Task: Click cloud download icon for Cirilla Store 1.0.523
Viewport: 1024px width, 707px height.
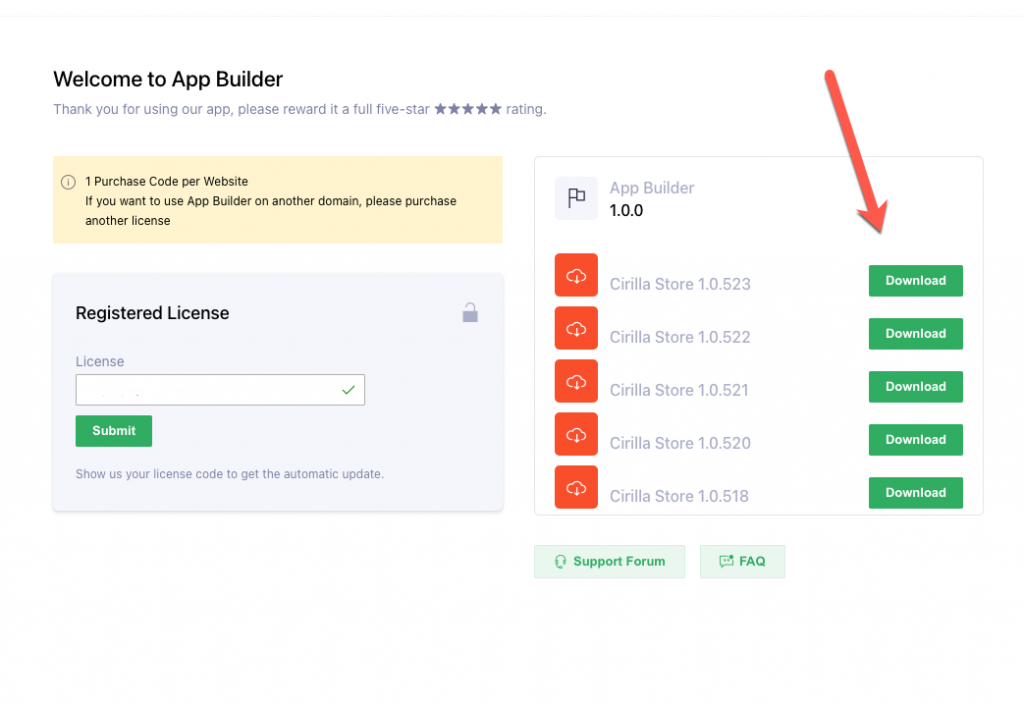Action: click(576, 275)
